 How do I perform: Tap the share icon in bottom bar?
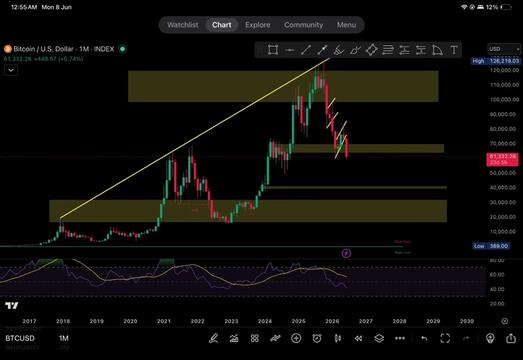[511, 338]
